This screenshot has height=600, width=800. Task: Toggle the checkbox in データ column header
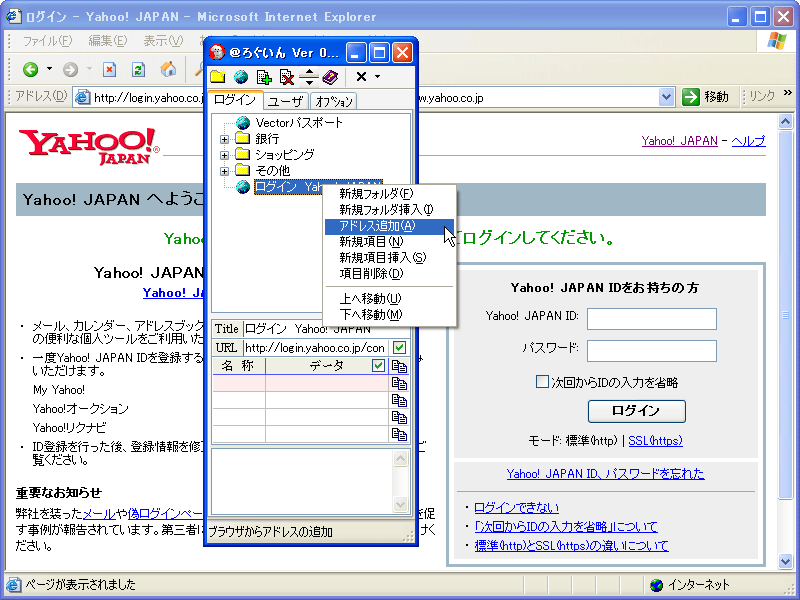click(x=378, y=365)
